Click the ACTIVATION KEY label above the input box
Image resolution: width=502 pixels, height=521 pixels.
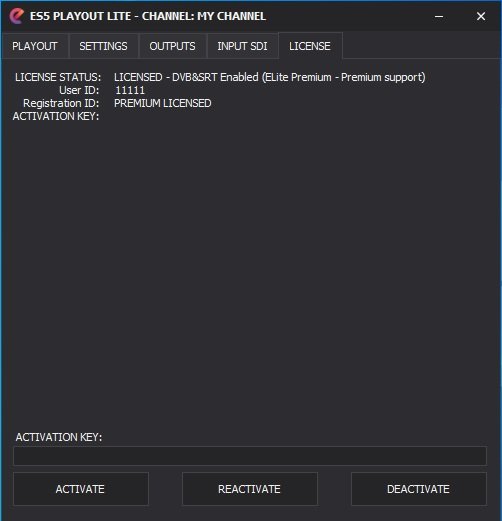coord(59,437)
